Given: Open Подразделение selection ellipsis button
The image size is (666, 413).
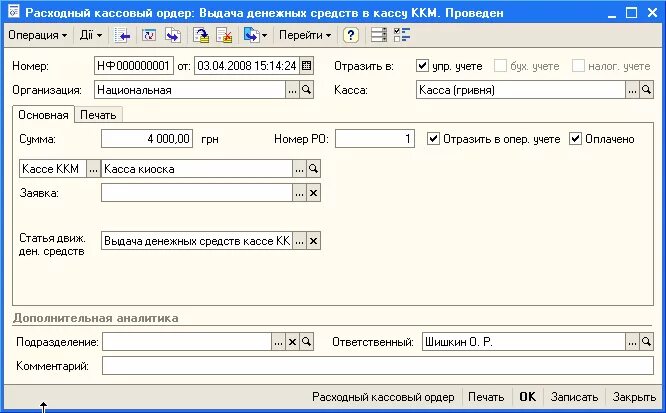Looking at the screenshot, I should click(x=278, y=342).
